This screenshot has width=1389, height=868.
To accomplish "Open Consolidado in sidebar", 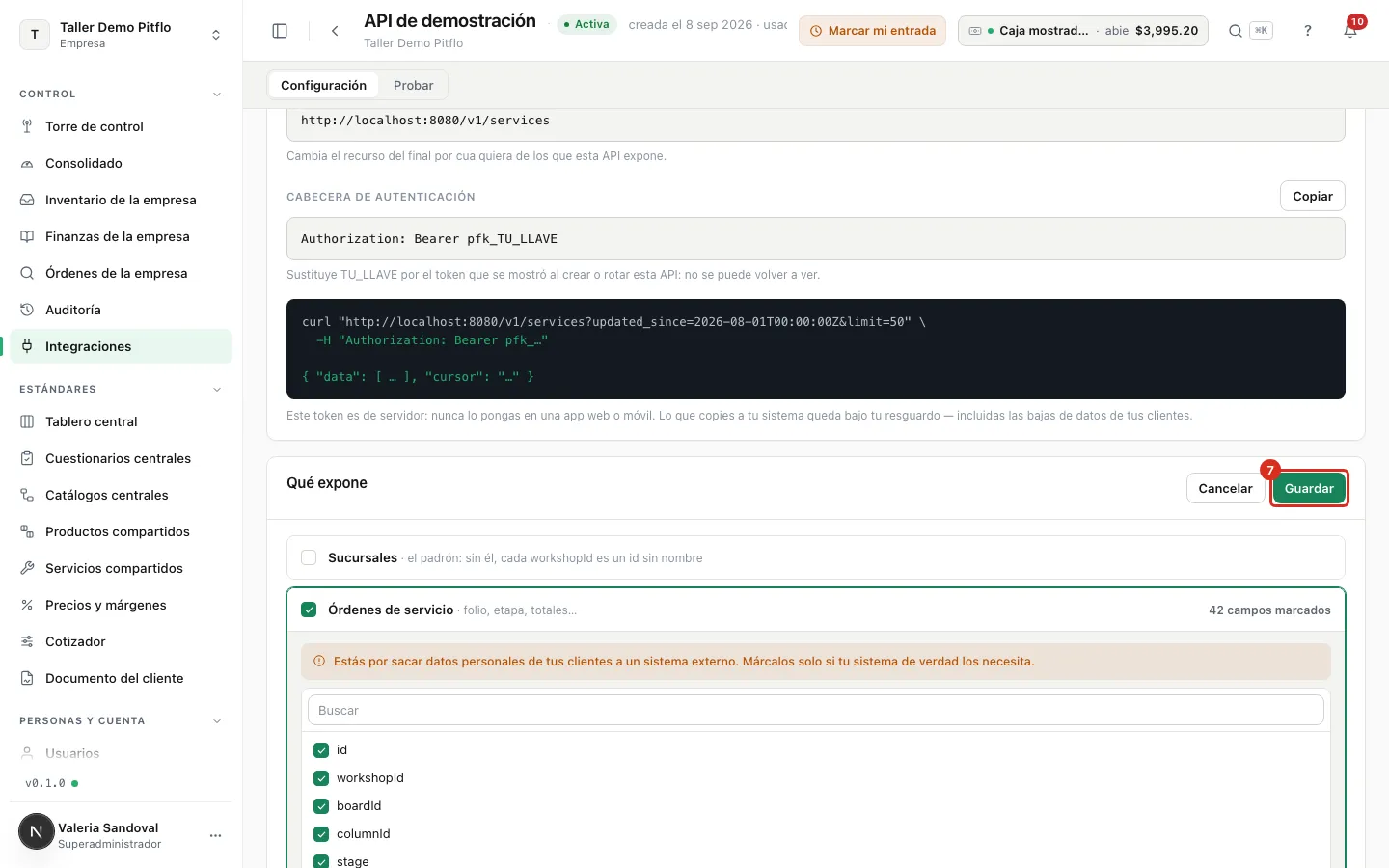I will tap(121, 163).
